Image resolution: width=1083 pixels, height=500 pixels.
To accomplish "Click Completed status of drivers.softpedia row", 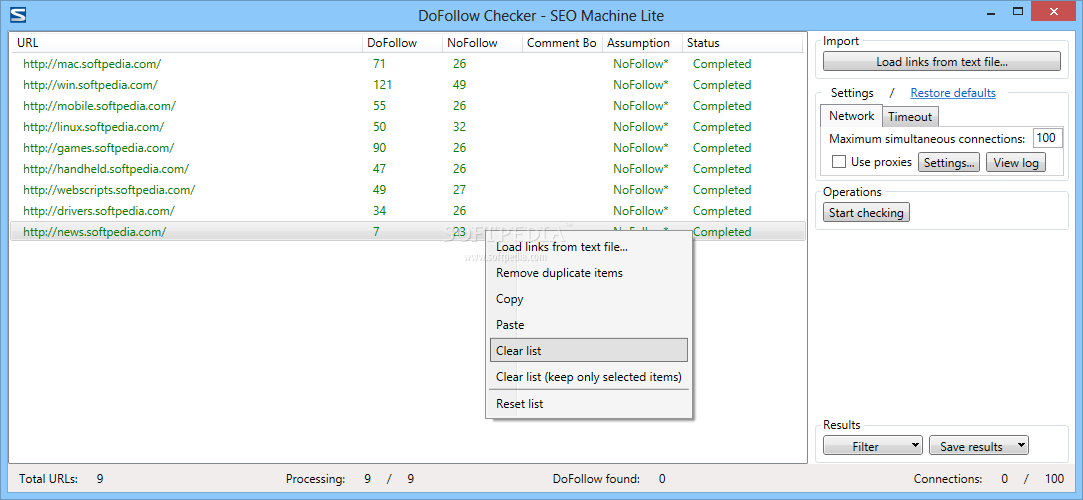I will point(722,211).
